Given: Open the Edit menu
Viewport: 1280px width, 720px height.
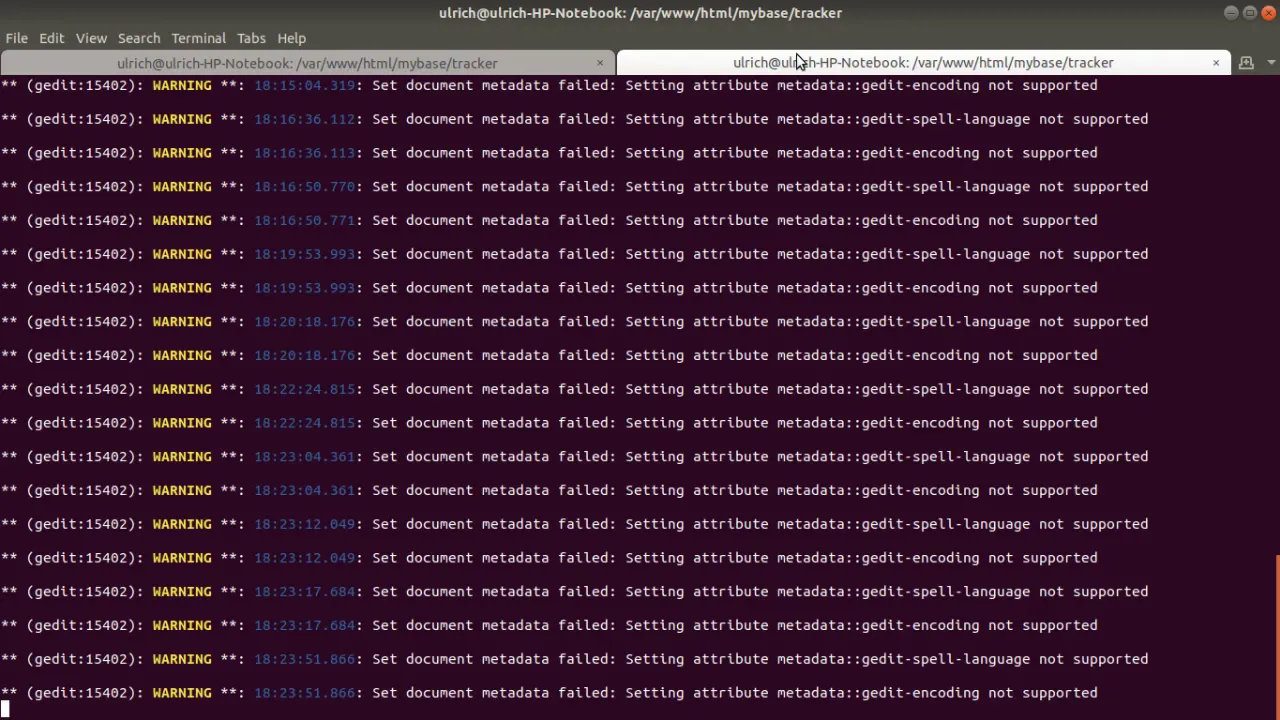Looking at the screenshot, I should point(51,38).
